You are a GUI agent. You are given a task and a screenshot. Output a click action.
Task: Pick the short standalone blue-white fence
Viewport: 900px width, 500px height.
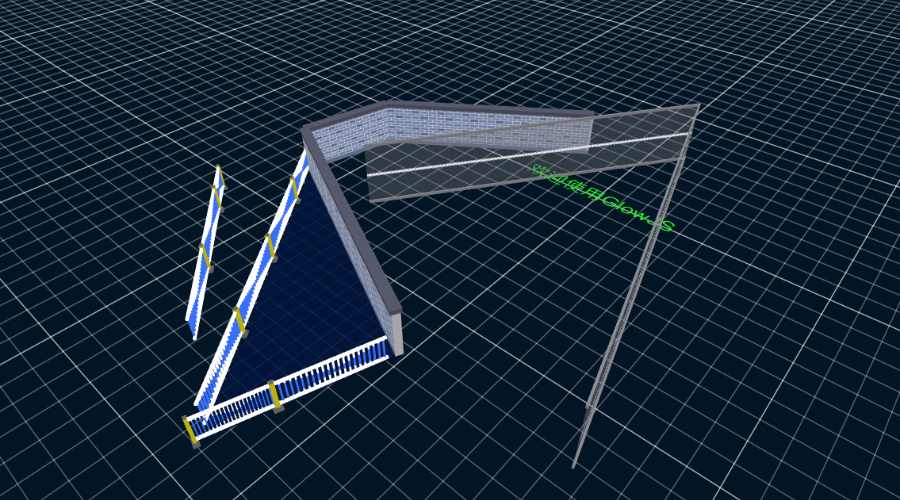pos(205,253)
